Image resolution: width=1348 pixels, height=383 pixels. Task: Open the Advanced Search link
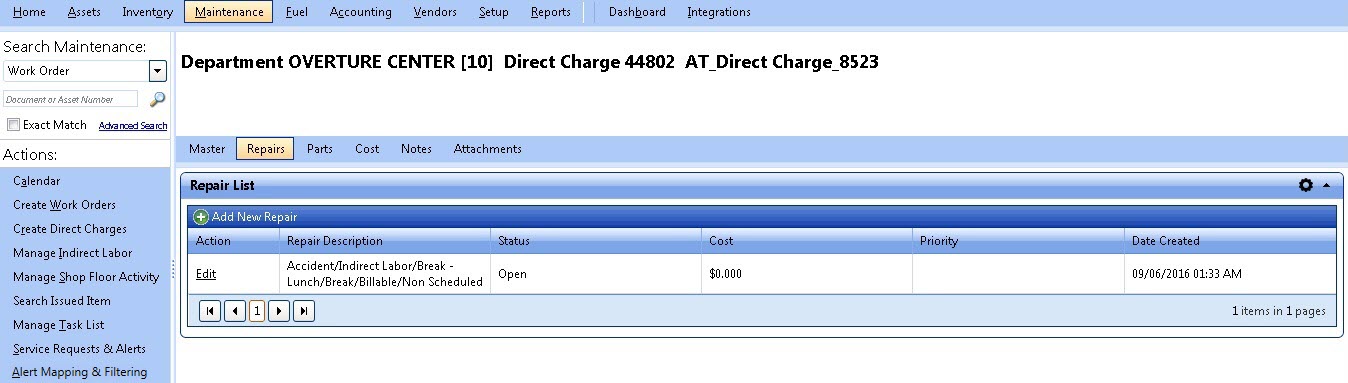[133, 126]
